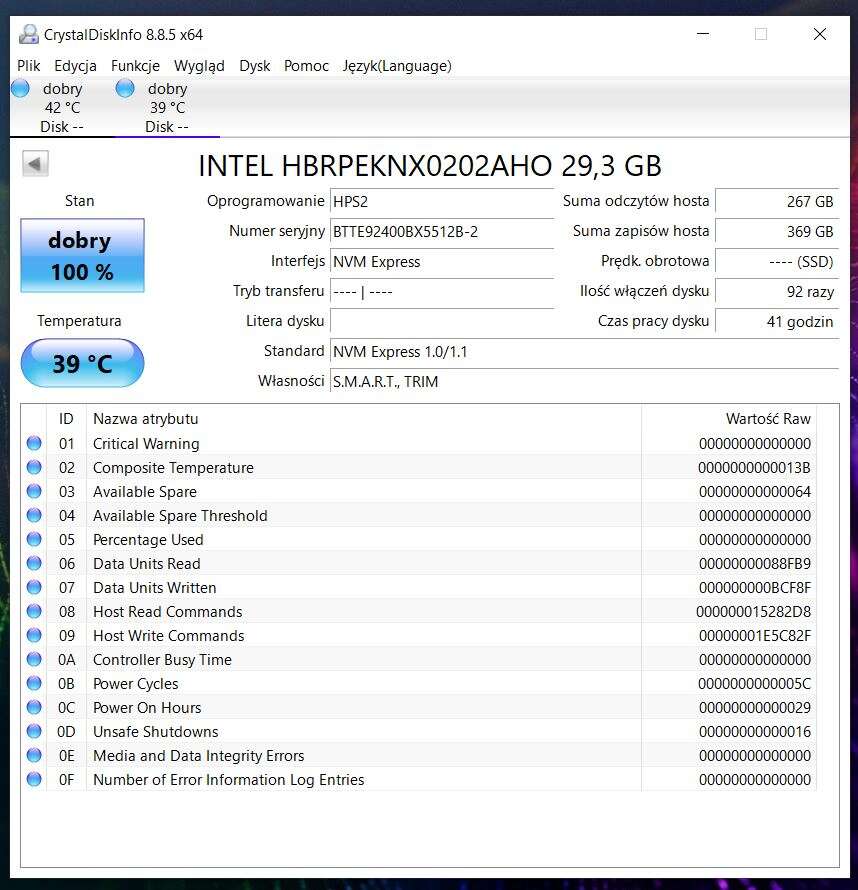
Task: Open the Dysk menu
Action: (x=254, y=66)
